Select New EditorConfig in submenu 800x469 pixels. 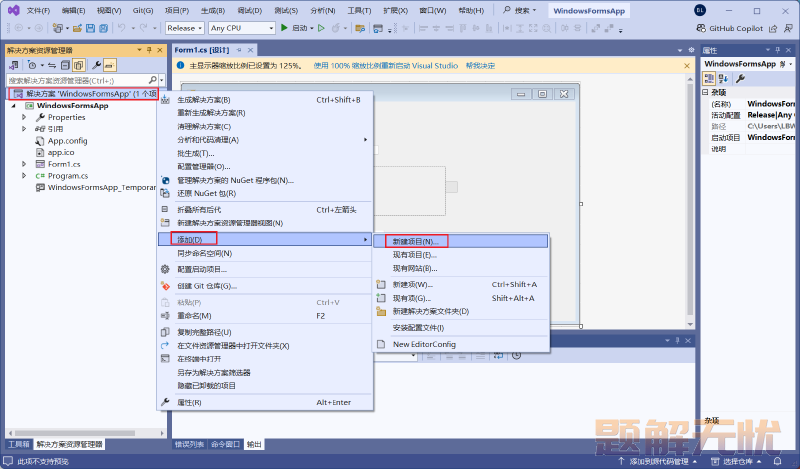[x=461, y=344]
